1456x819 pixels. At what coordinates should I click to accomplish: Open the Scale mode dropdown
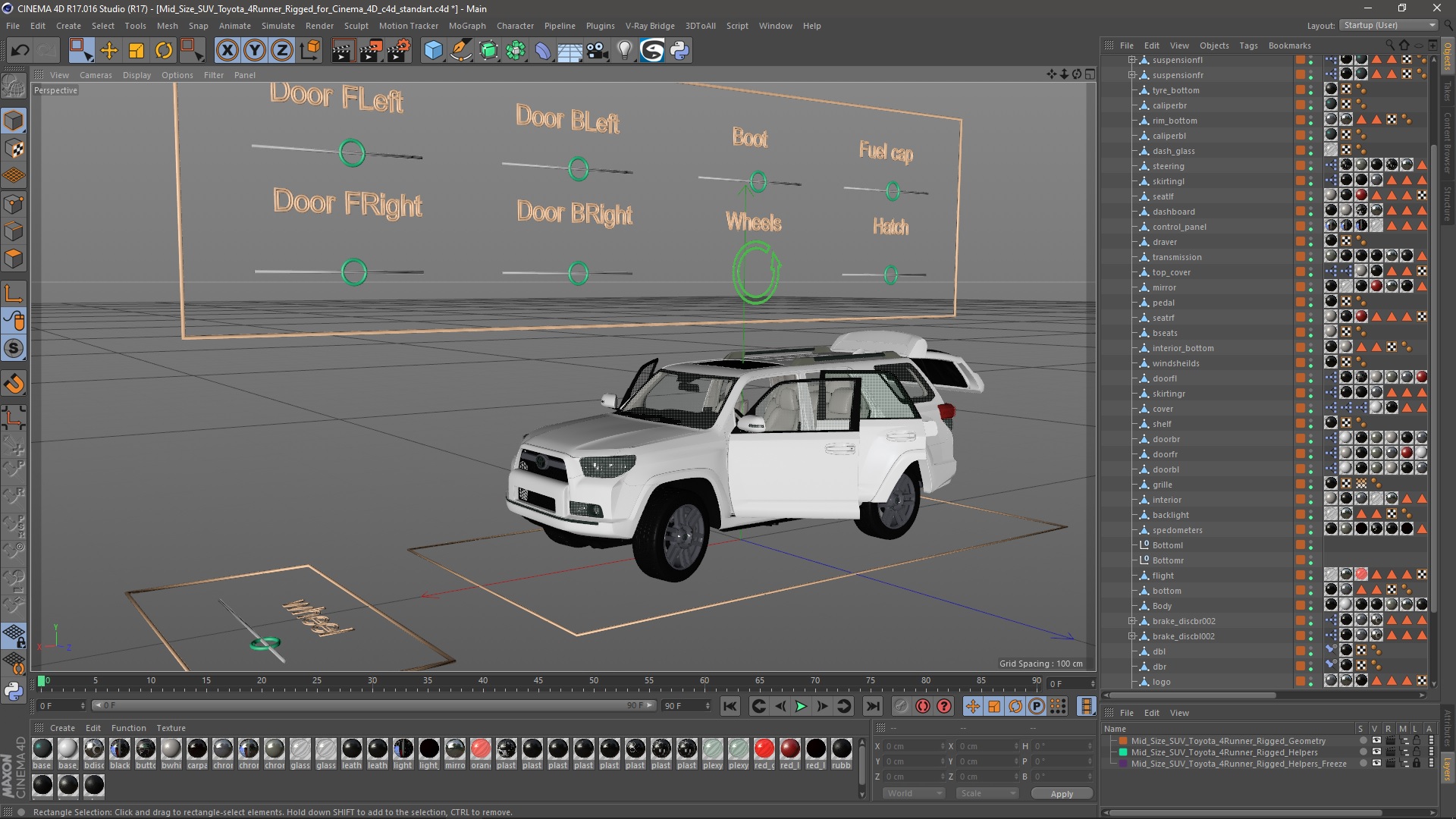pos(987,793)
